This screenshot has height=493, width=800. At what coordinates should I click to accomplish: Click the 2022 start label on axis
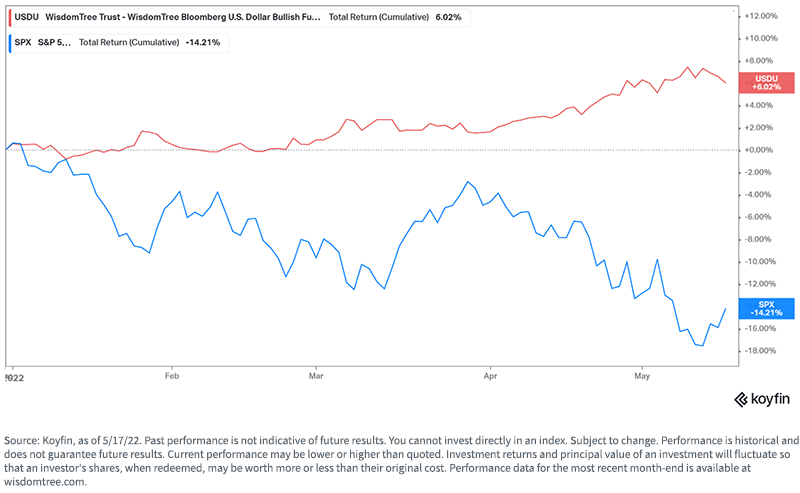pos(14,378)
